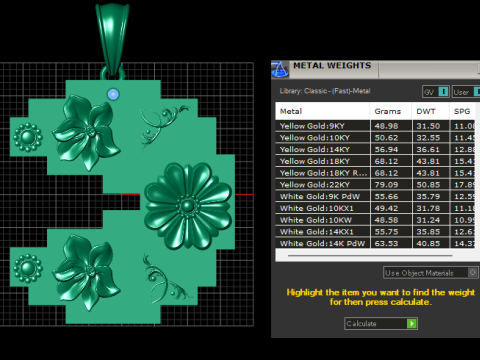The height and width of the screenshot is (360, 480).
Task: Click the 50.85 DWT value
Action: coord(428,185)
